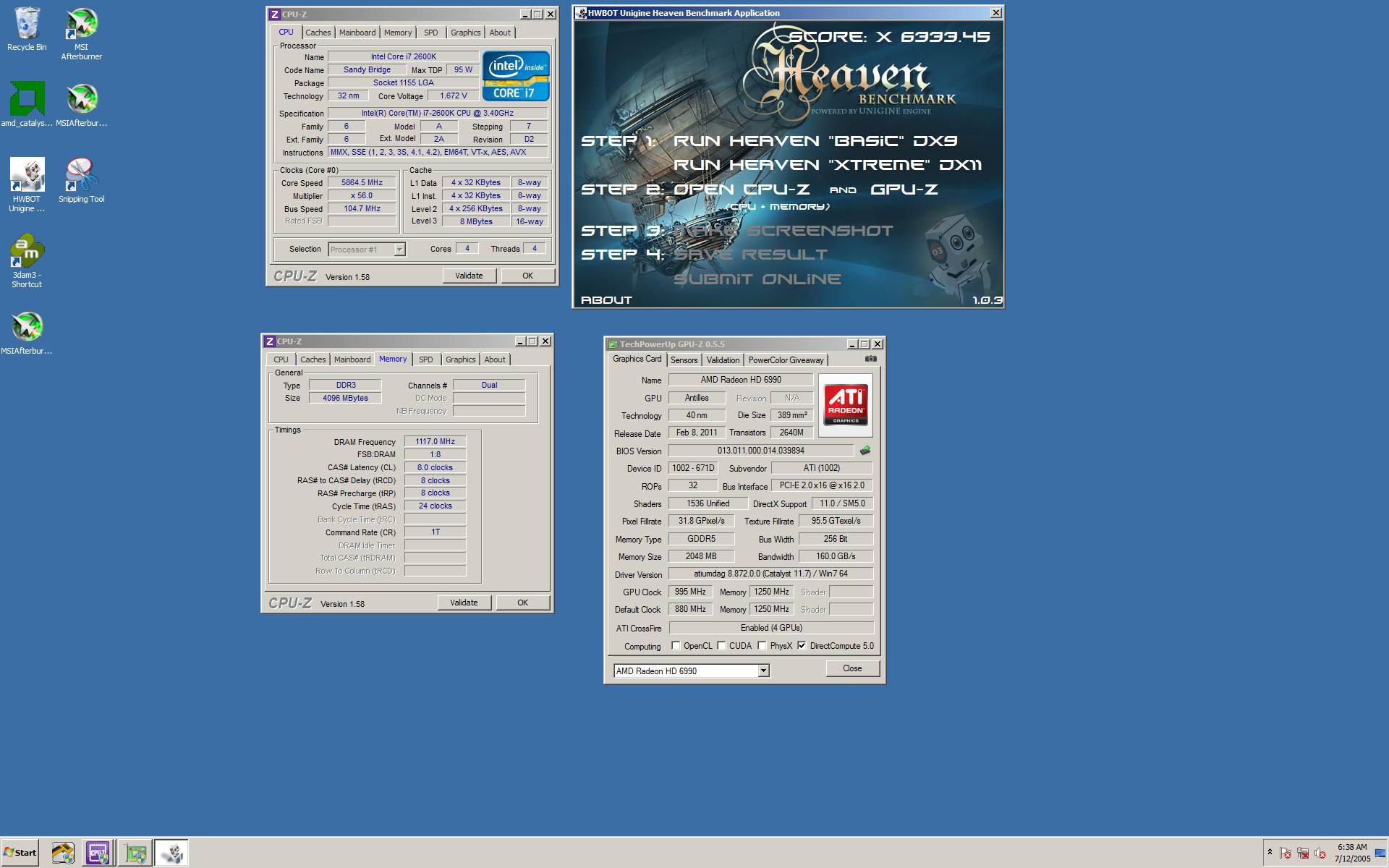Open About tab in lower CPU-Z window
Viewport: 1389px width, 868px height.
click(495, 359)
